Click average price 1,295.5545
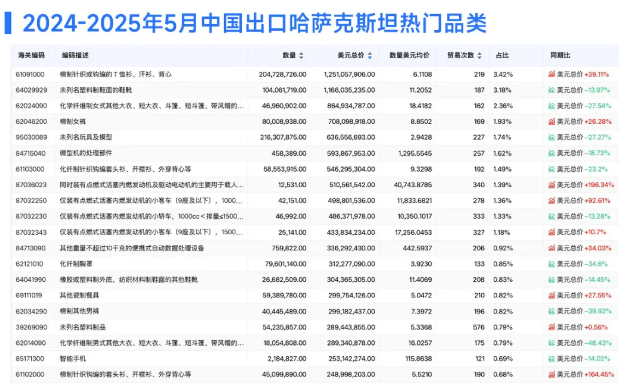 415,153
